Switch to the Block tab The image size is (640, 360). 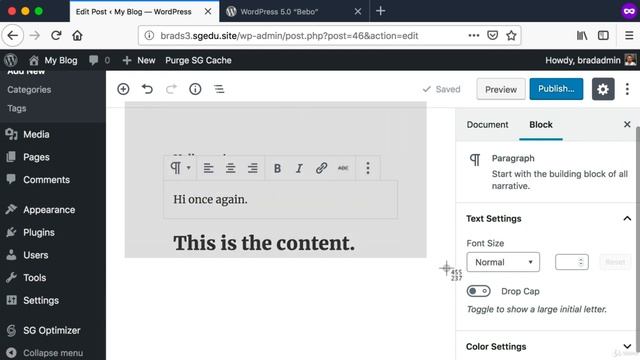click(x=541, y=124)
